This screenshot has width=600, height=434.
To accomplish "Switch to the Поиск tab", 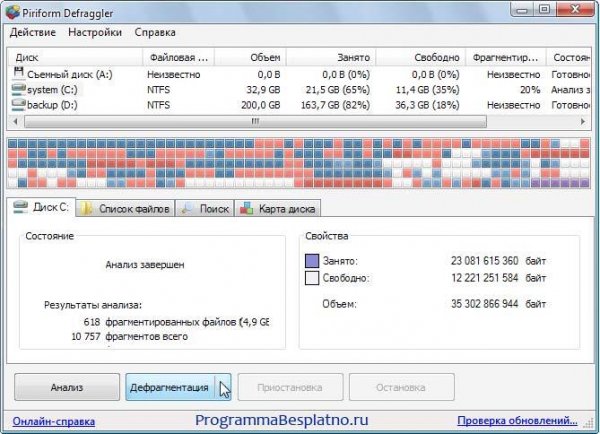I will pyautogui.click(x=205, y=208).
